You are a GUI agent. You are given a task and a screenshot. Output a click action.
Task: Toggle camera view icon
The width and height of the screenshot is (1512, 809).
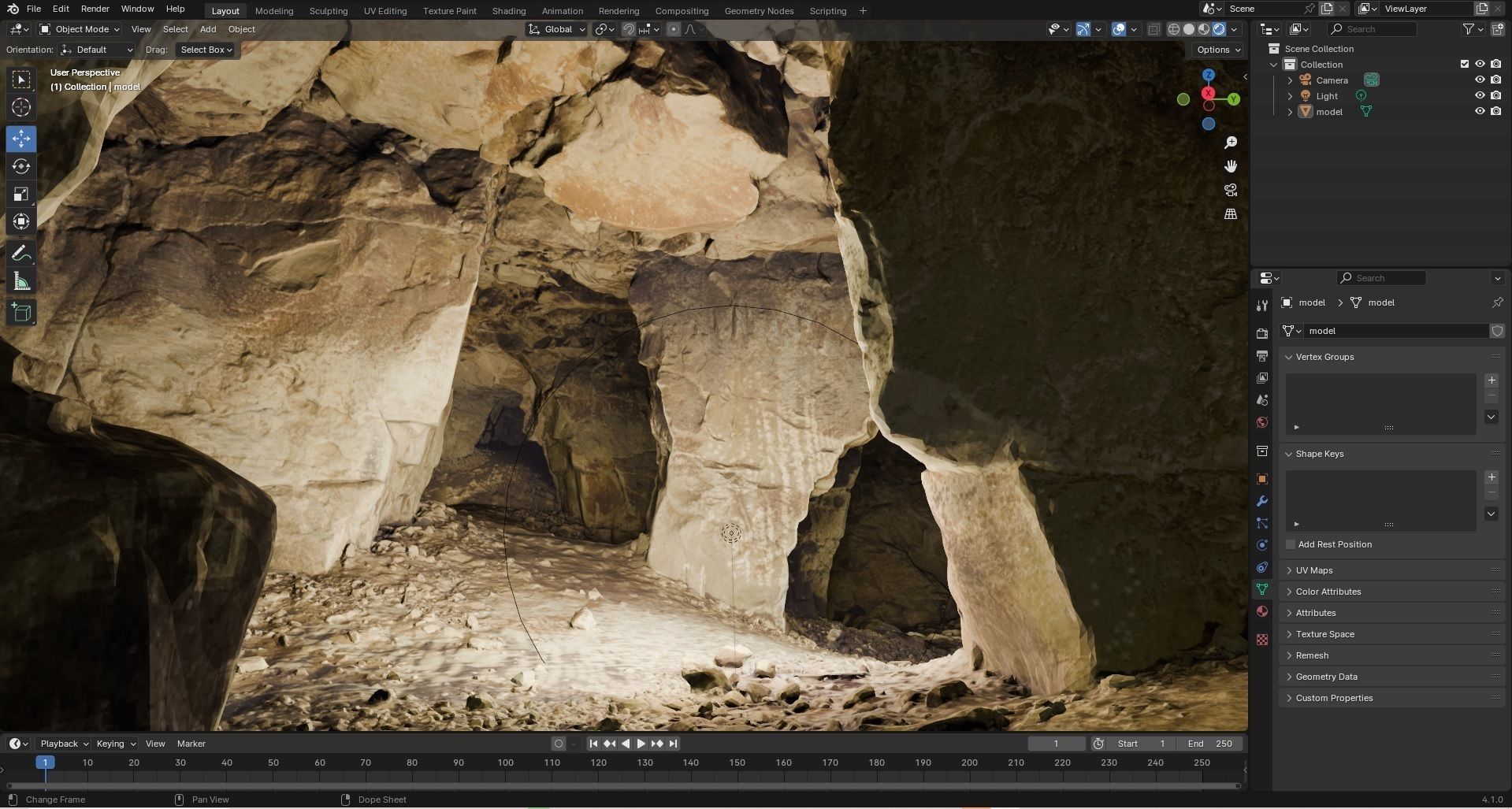1231,190
